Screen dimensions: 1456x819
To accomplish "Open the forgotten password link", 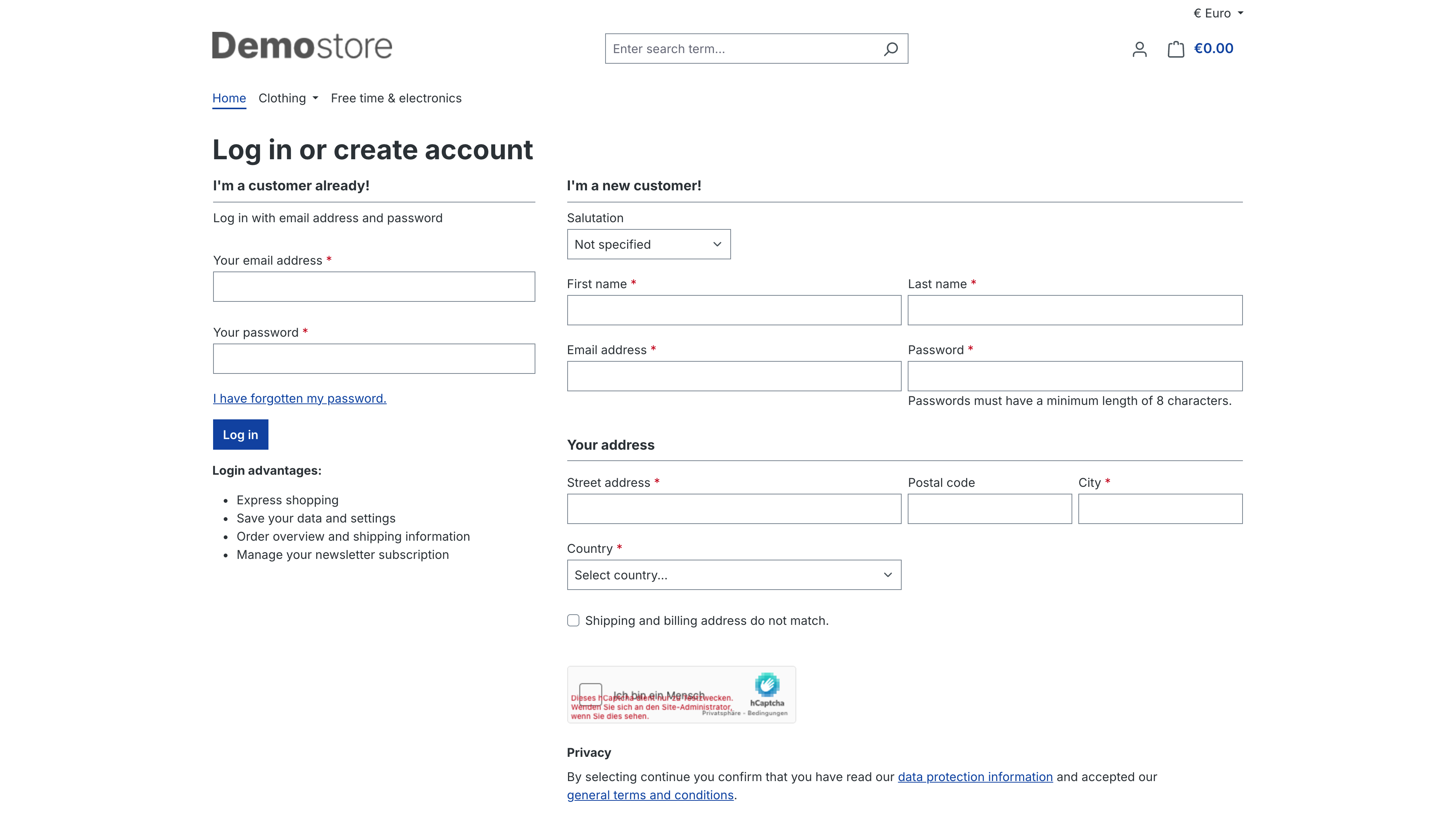I will click(x=300, y=399).
